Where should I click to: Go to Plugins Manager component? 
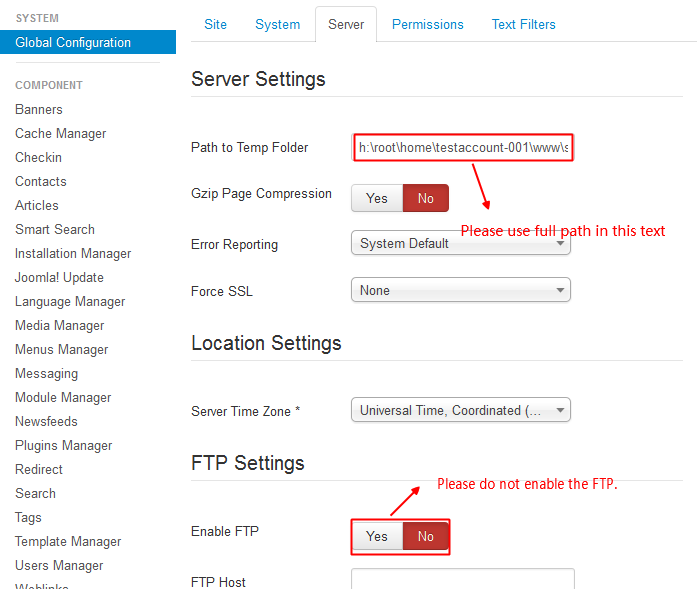(x=63, y=445)
